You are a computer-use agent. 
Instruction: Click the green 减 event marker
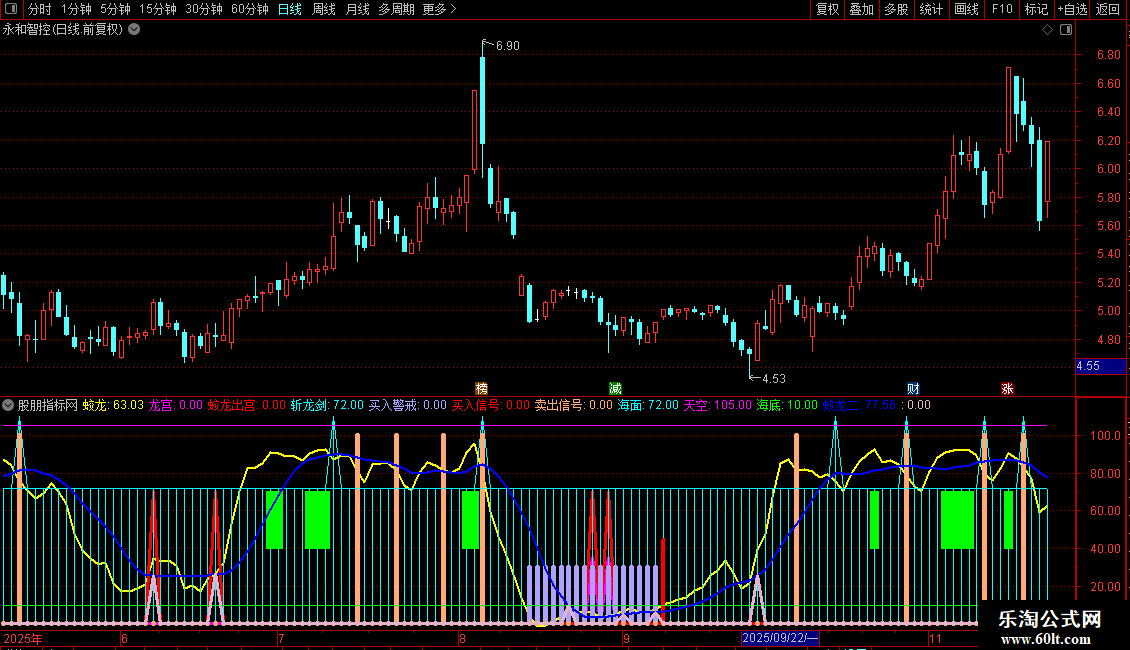point(615,388)
